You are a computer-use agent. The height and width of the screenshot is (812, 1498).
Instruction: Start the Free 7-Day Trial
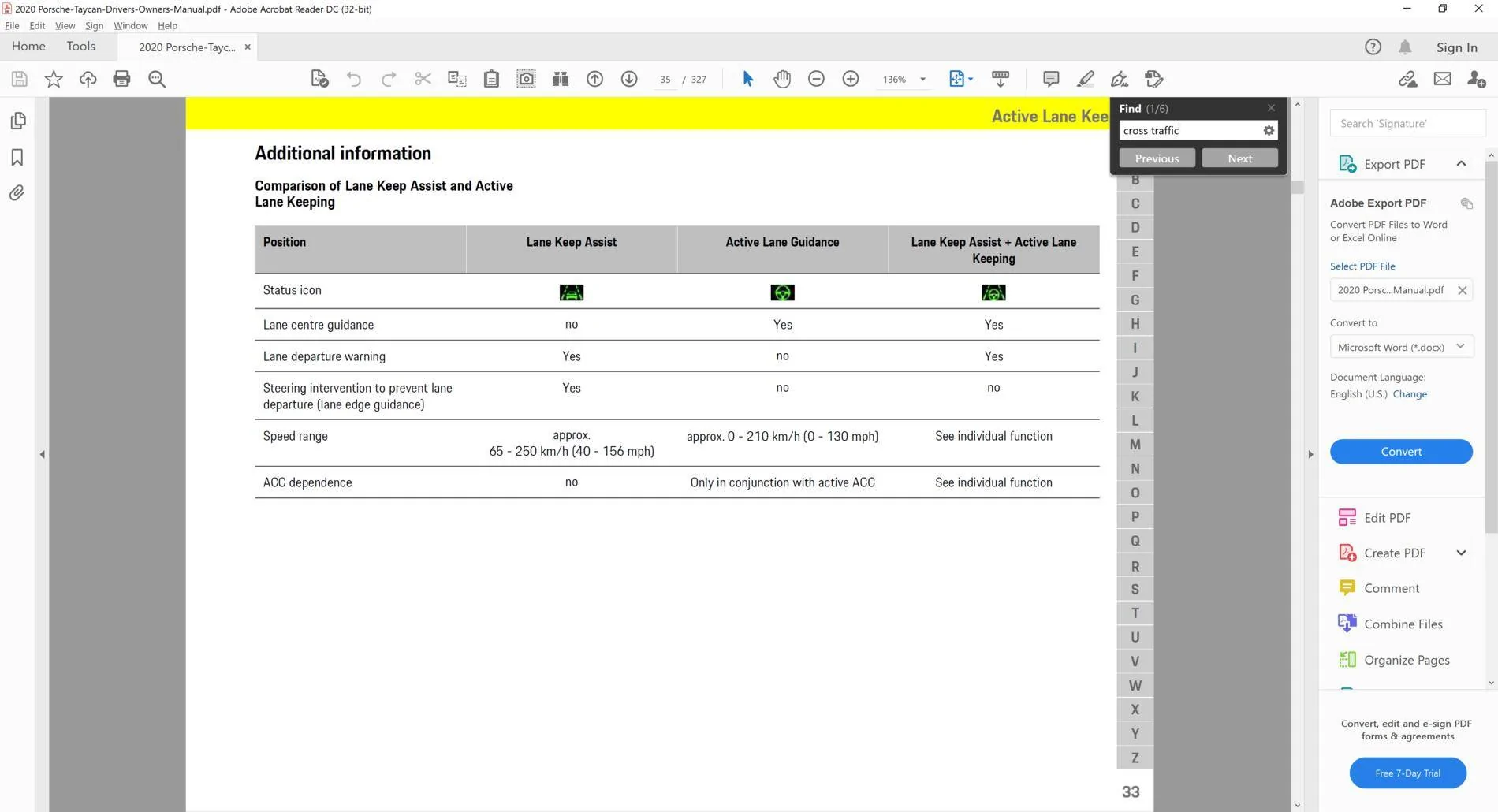point(1407,773)
